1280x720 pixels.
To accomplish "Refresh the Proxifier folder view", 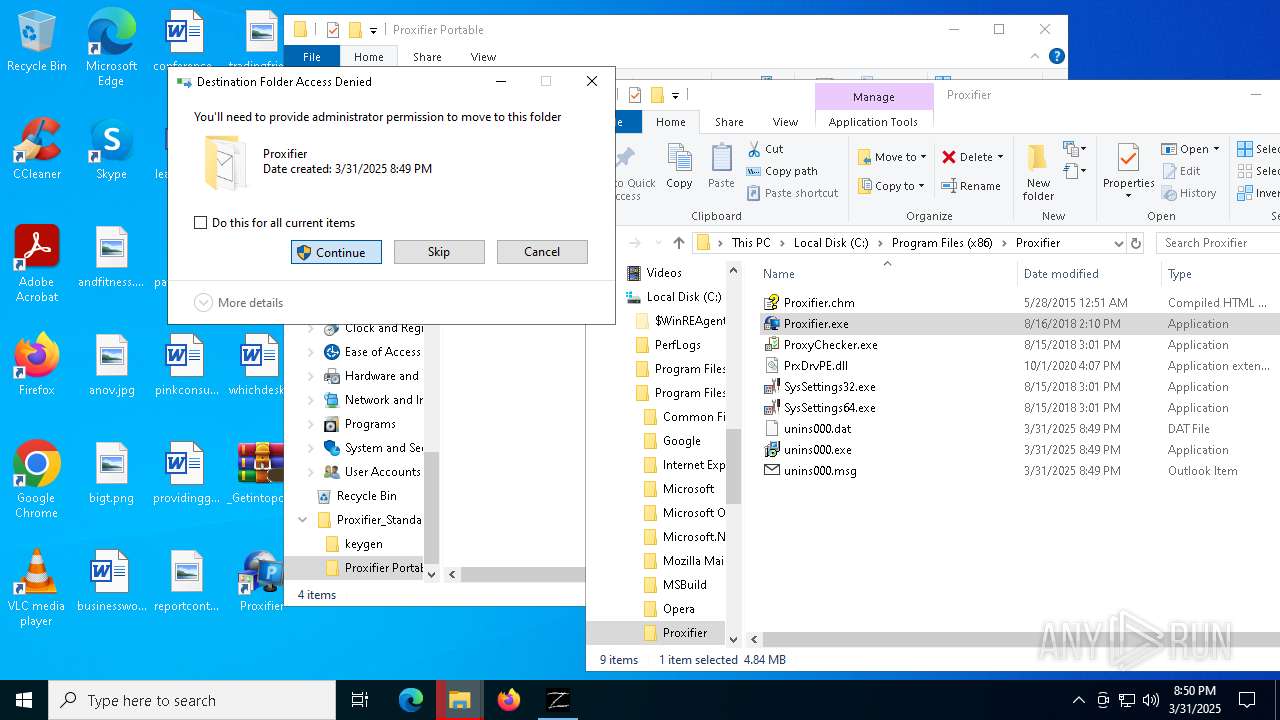I will point(1136,243).
